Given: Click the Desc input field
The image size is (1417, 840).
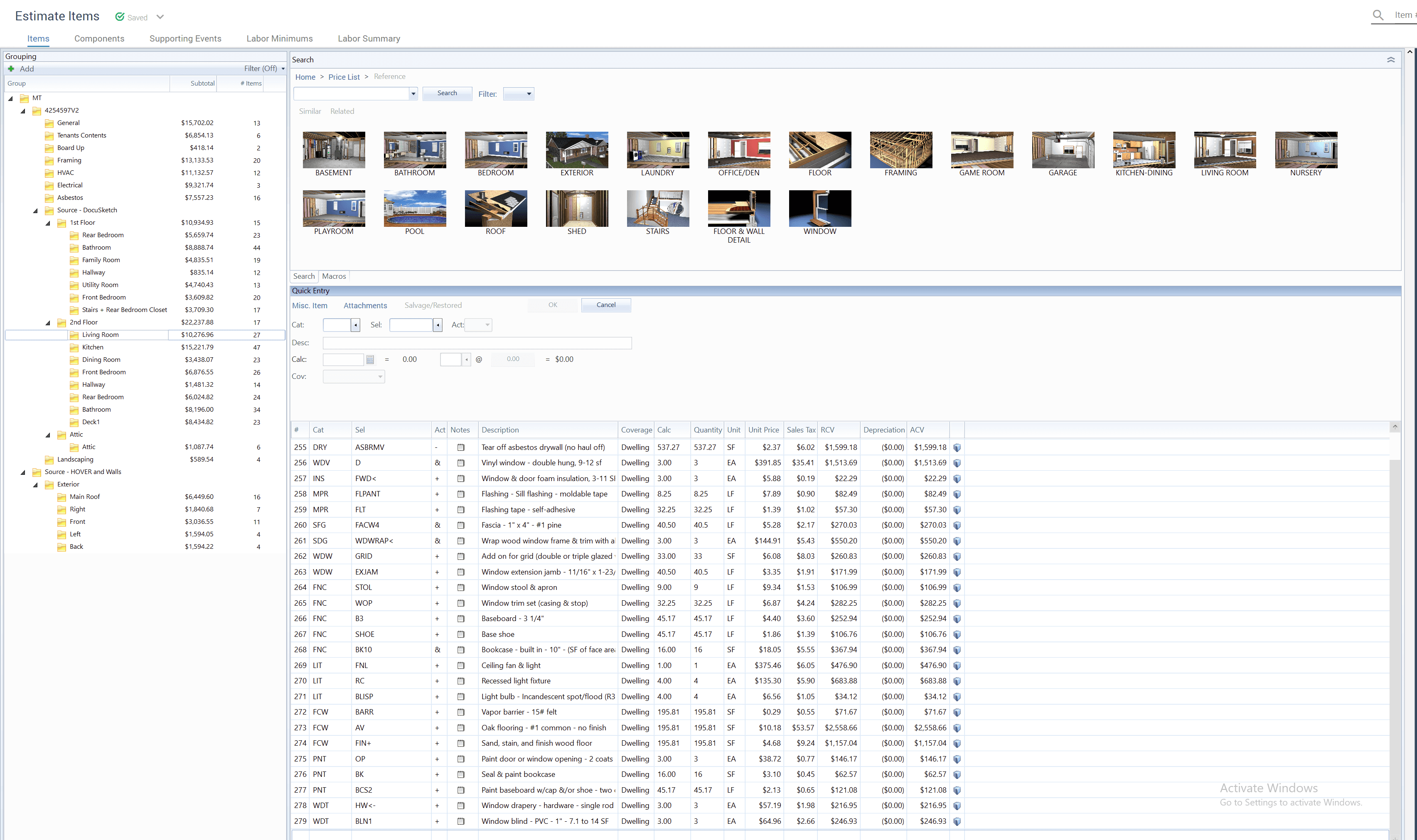Looking at the screenshot, I should 477,343.
